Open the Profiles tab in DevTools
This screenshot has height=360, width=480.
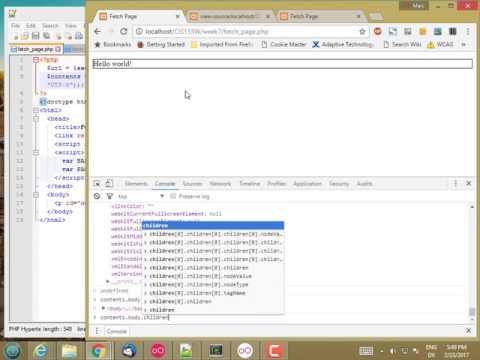277,184
